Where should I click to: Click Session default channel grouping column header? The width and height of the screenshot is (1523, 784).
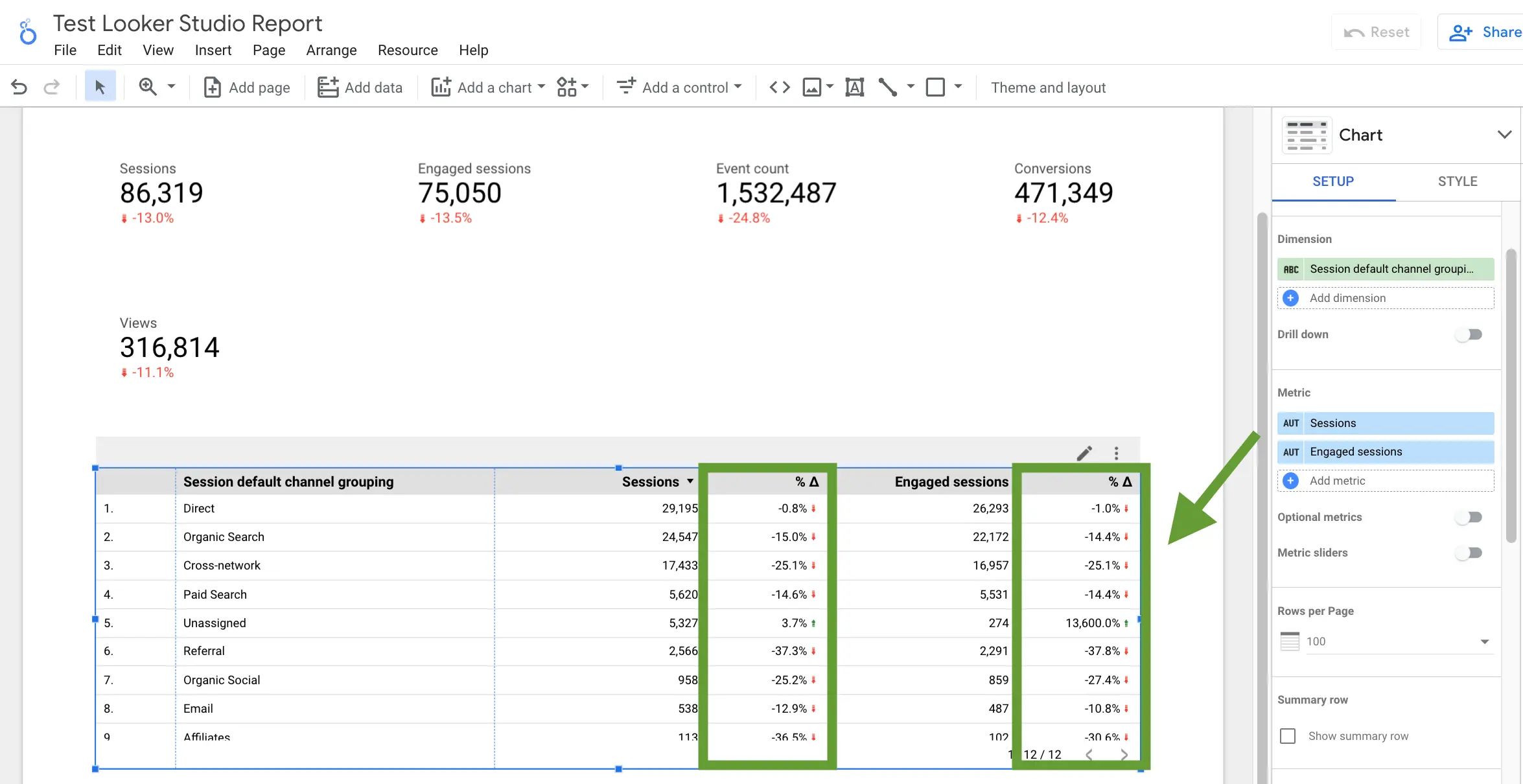(288, 481)
